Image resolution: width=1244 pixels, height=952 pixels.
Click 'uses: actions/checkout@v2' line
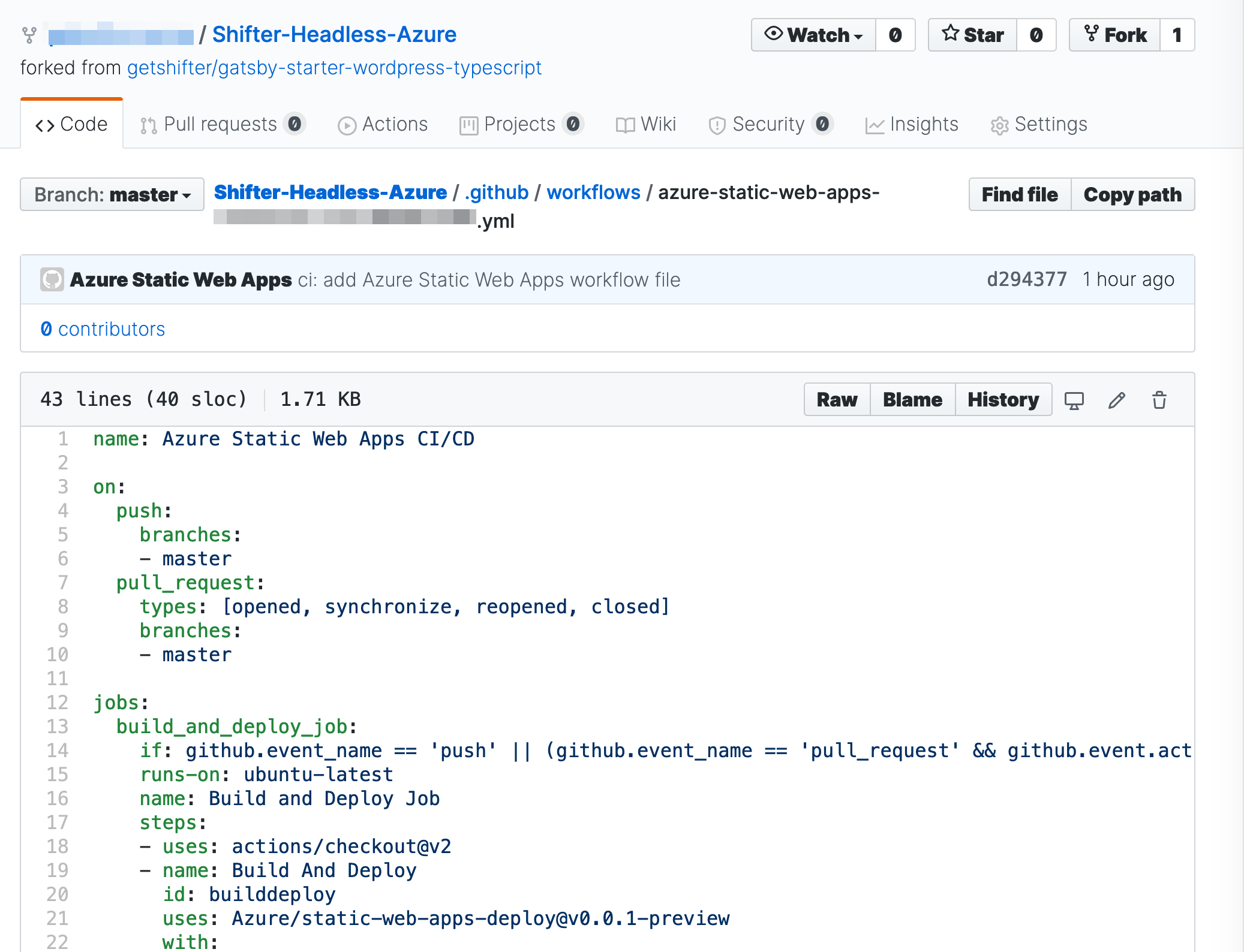295,846
